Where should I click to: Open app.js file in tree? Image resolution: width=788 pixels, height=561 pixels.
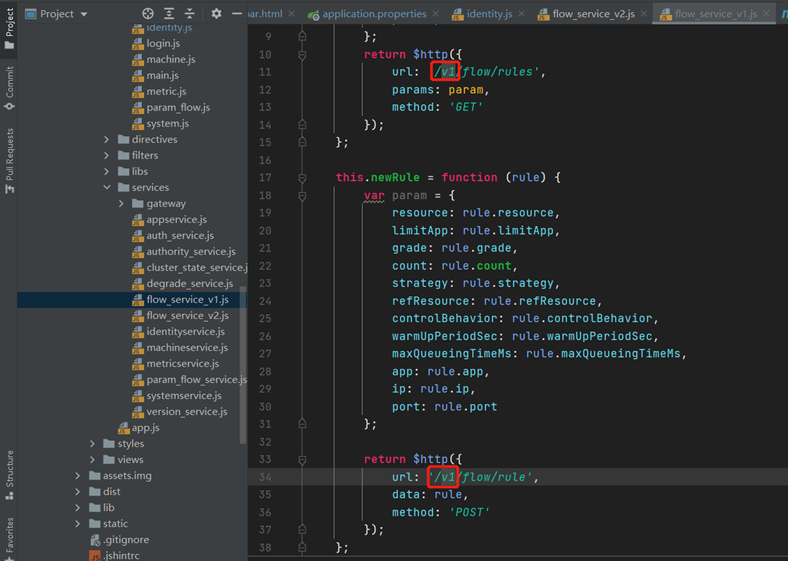[x=139, y=428]
